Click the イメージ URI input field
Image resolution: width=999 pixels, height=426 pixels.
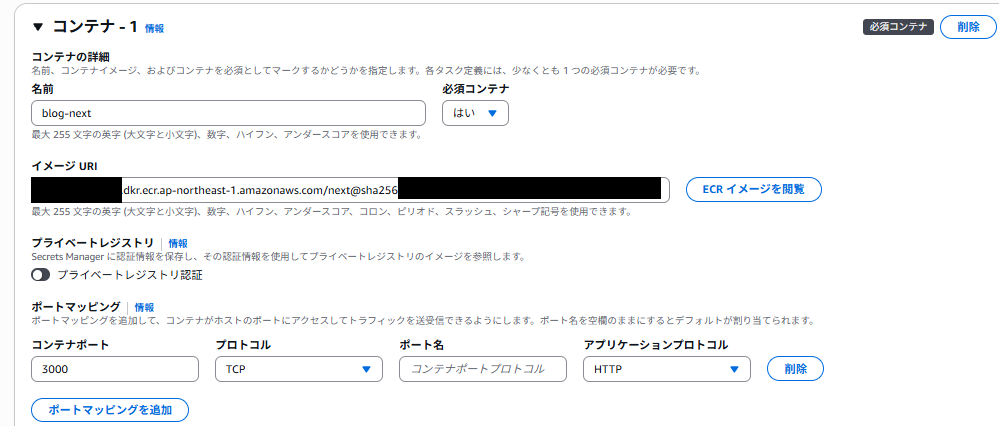(x=350, y=189)
